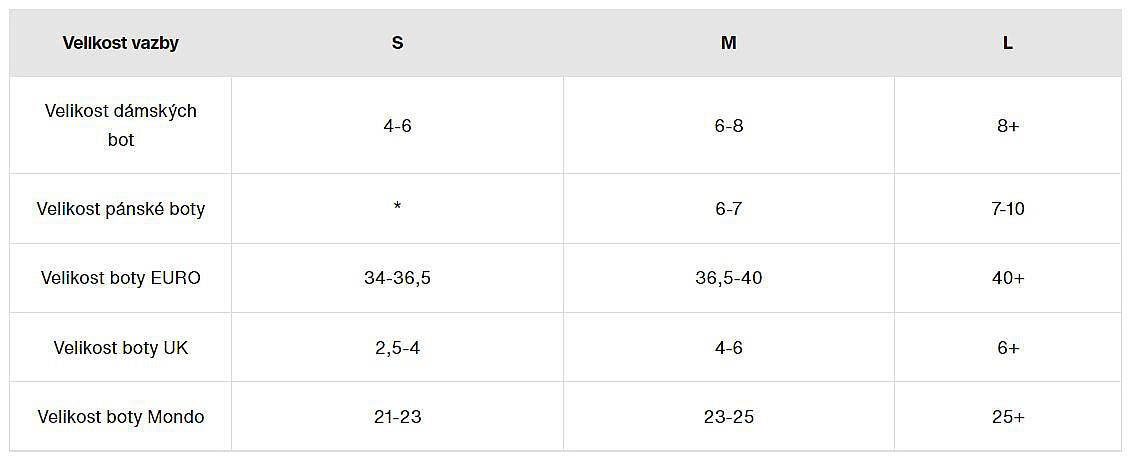Select the women's size 6-8 cell
This screenshot has height=464, width=1128.
pos(728,127)
